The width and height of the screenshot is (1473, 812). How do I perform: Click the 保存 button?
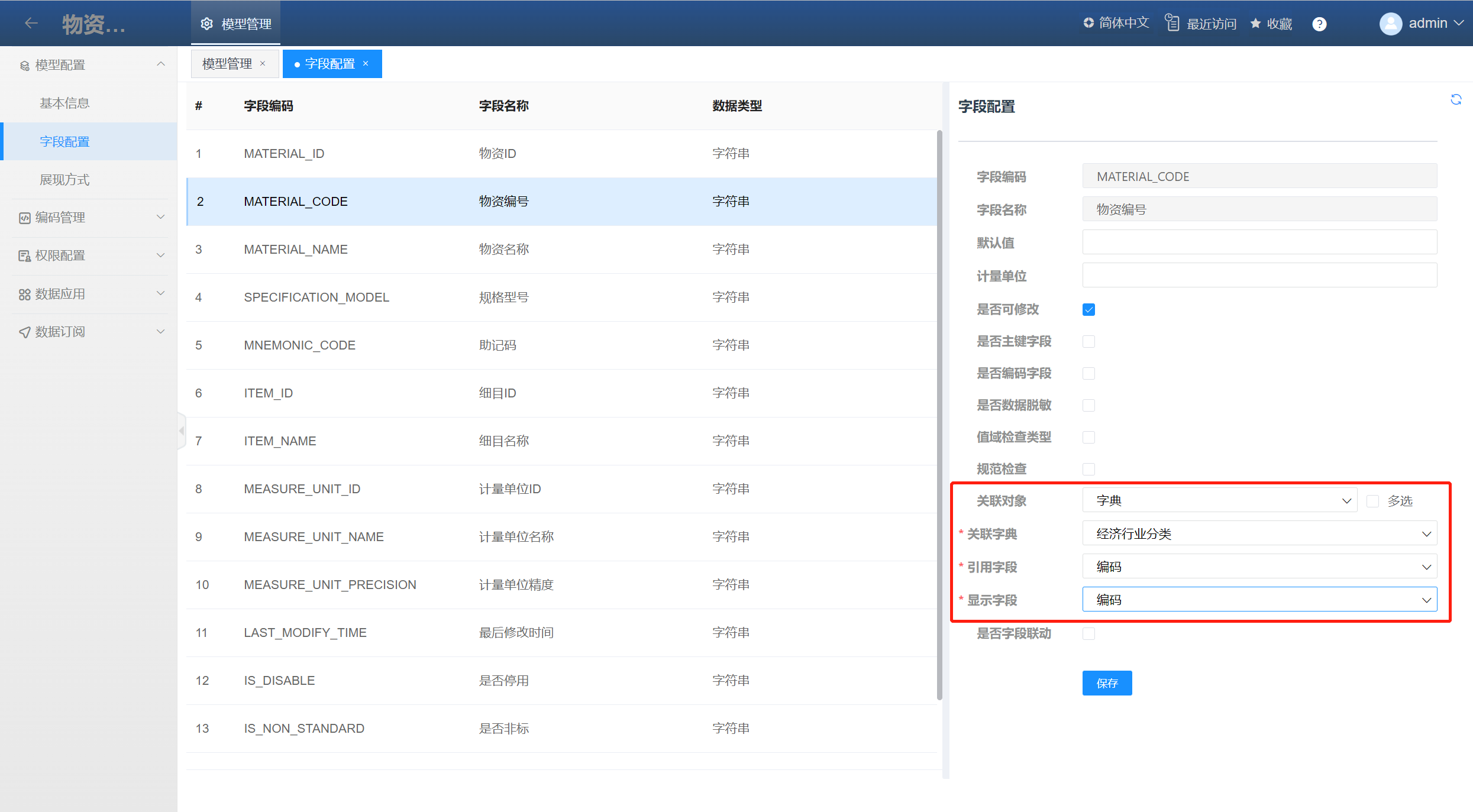(1107, 683)
